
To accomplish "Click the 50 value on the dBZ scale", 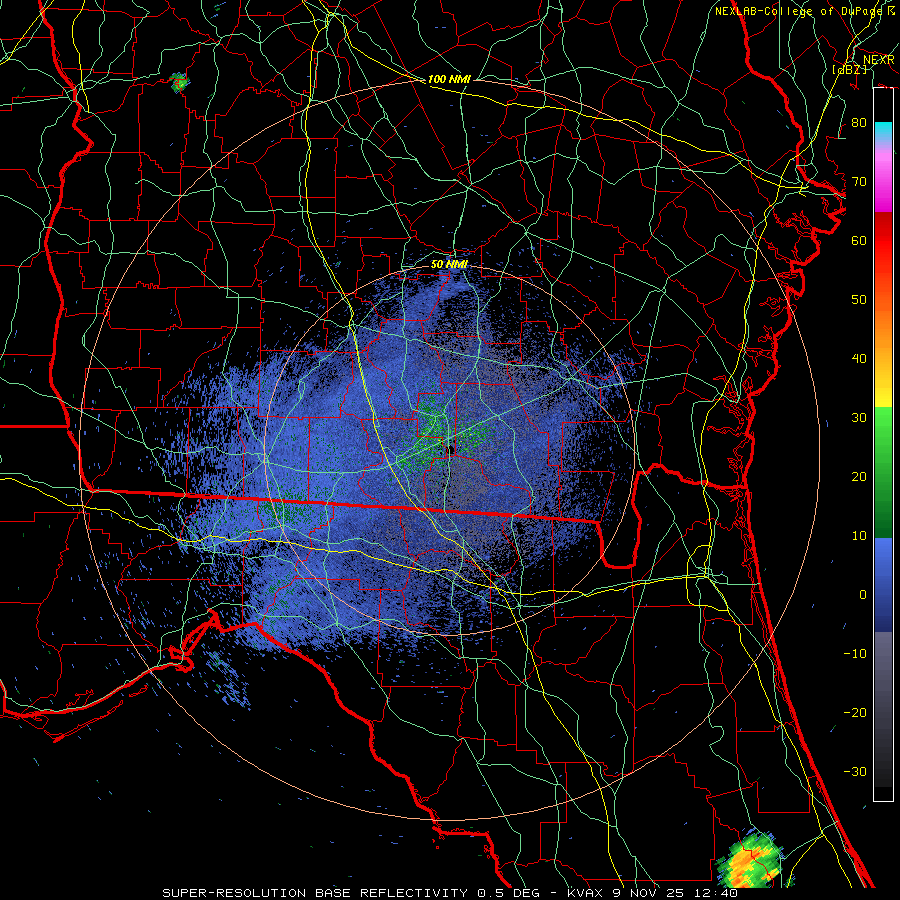I will (x=859, y=300).
